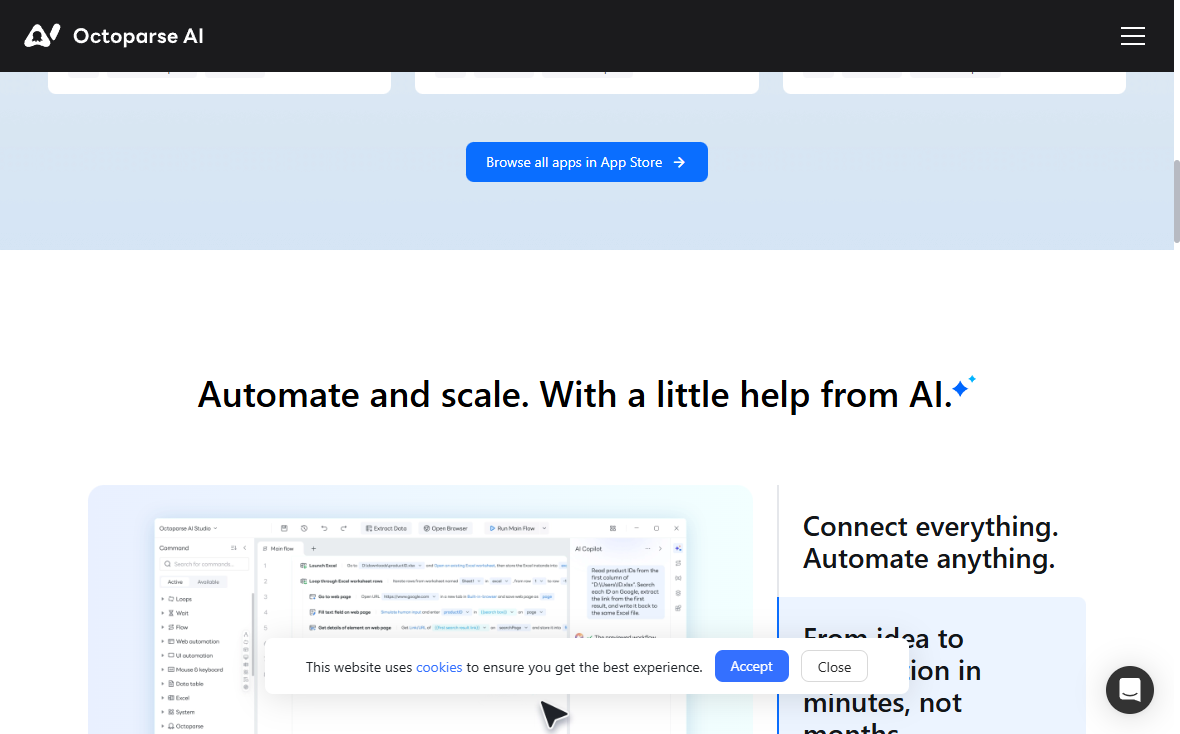Accept the cookies notice

point(751,666)
